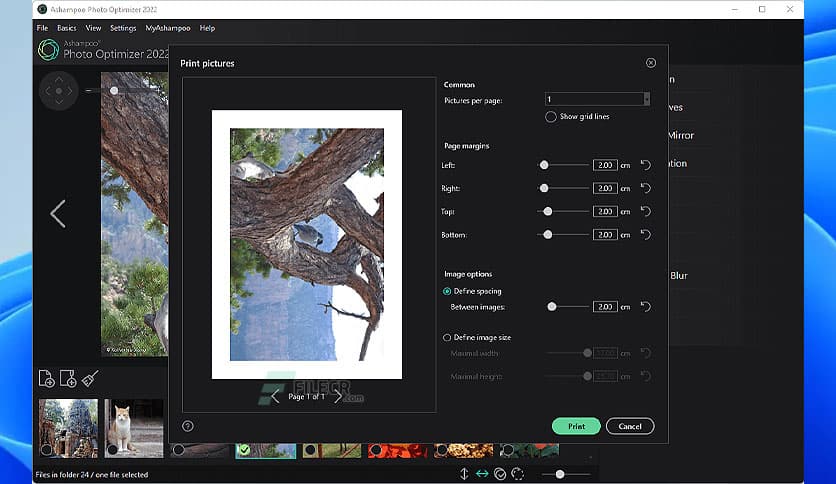Click the Between images value field
The height and width of the screenshot is (484, 836).
(605, 306)
